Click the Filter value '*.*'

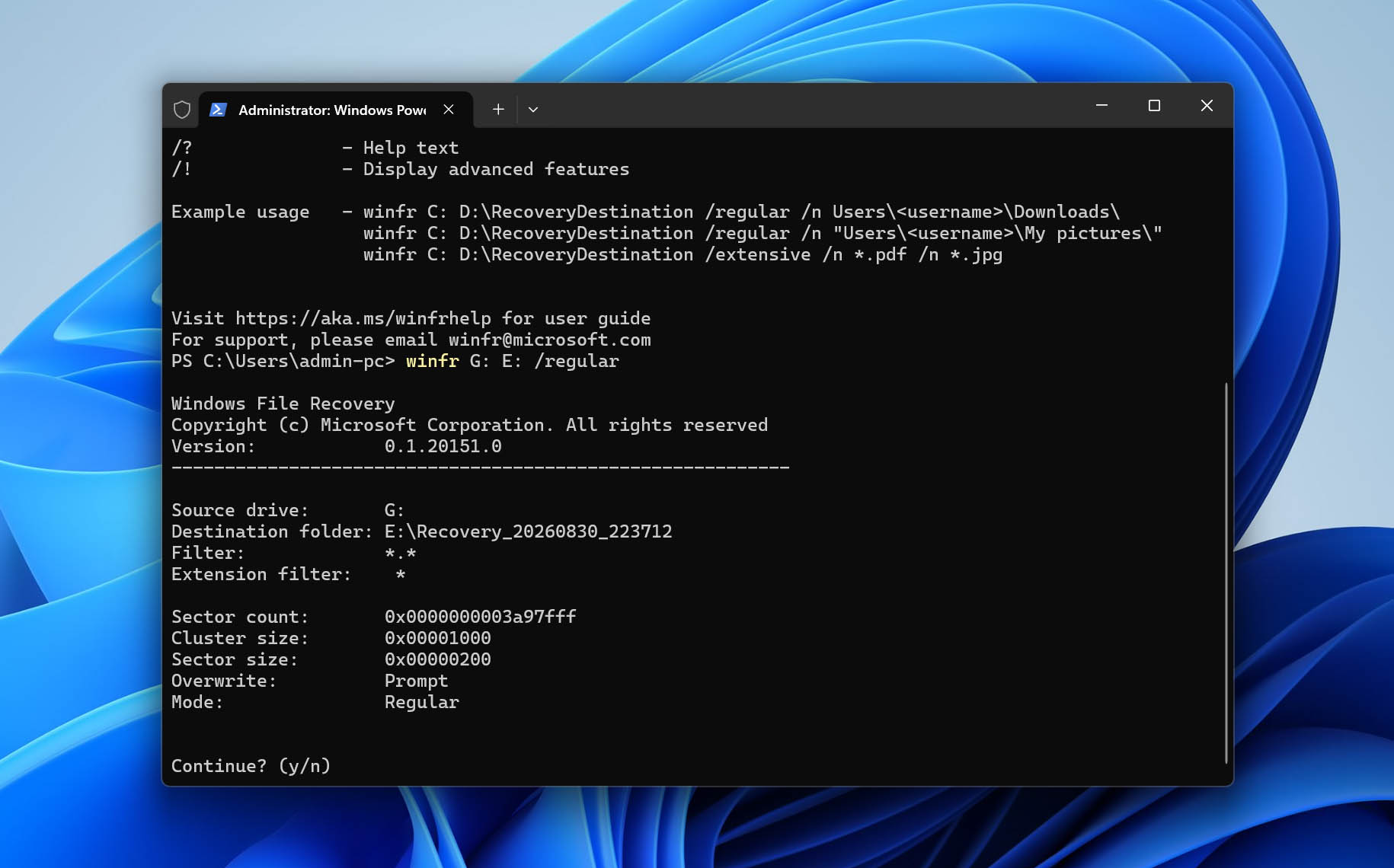point(401,553)
